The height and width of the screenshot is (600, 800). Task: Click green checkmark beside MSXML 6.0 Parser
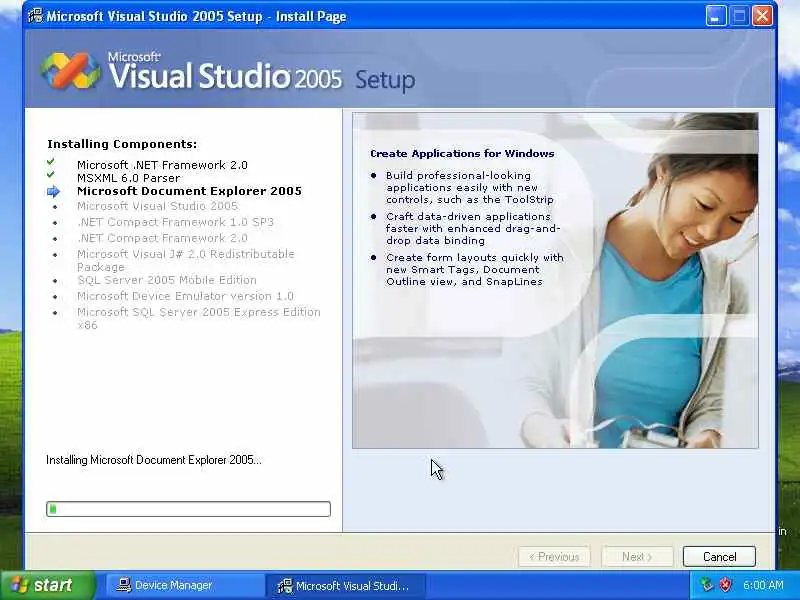[51, 174]
